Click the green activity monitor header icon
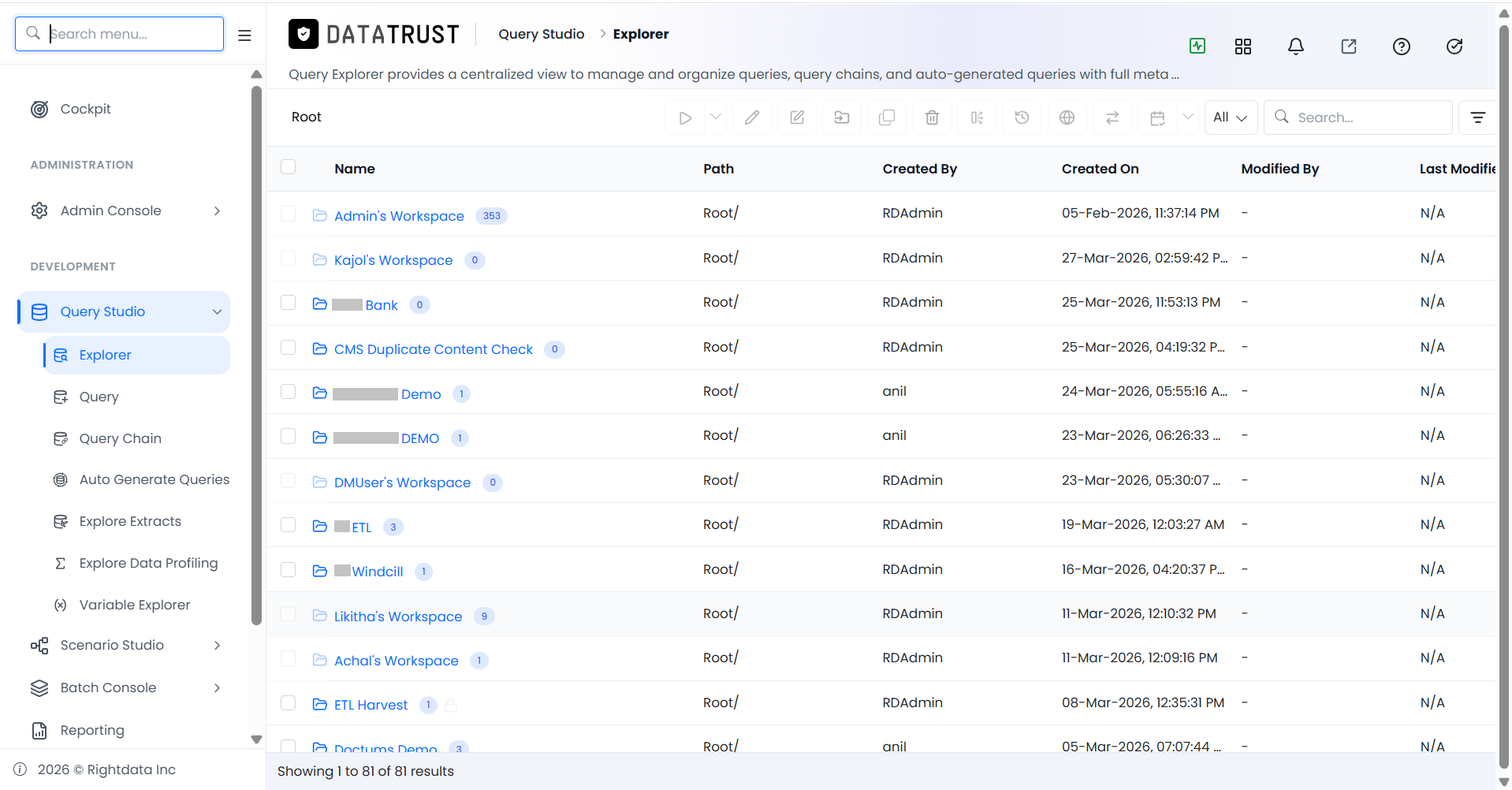The height and width of the screenshot is (790, 1512). coord(1197,46)
